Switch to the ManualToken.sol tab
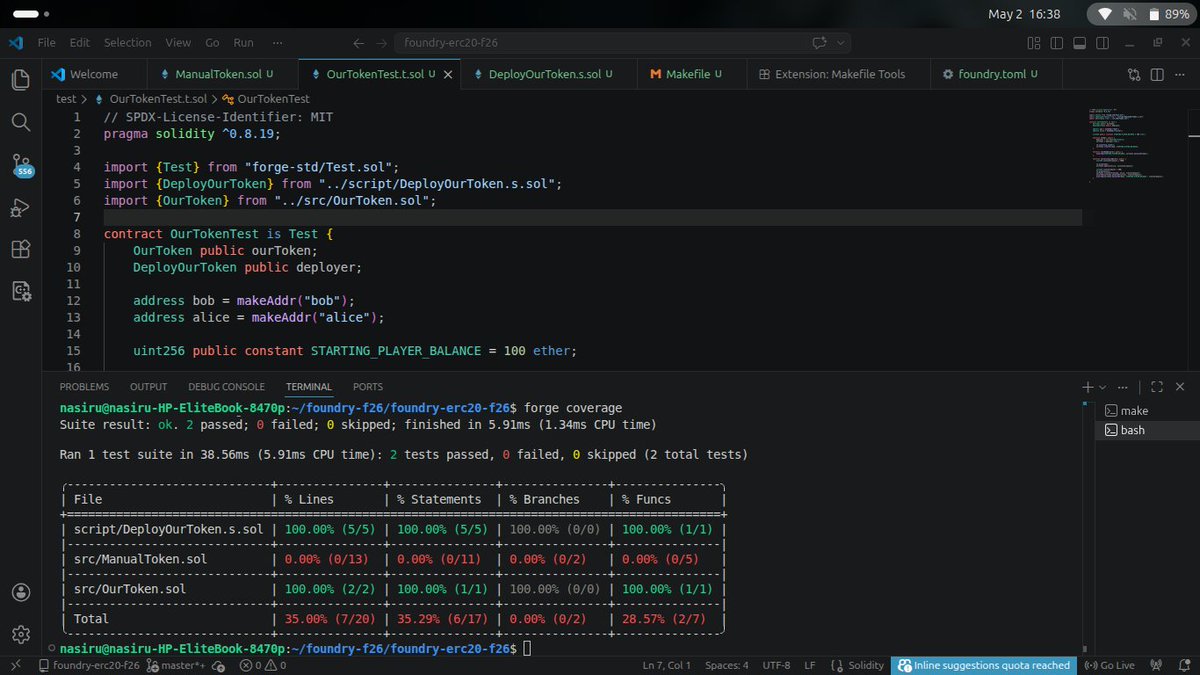Image resolution: width=1200 pixels, height=675 pixels. 222,74
